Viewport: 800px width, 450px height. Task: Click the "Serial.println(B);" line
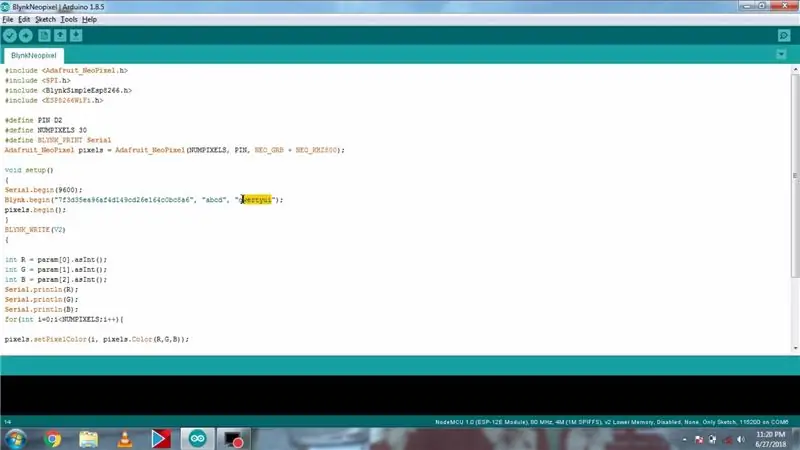pyautogui.click(x=41, y=309)
